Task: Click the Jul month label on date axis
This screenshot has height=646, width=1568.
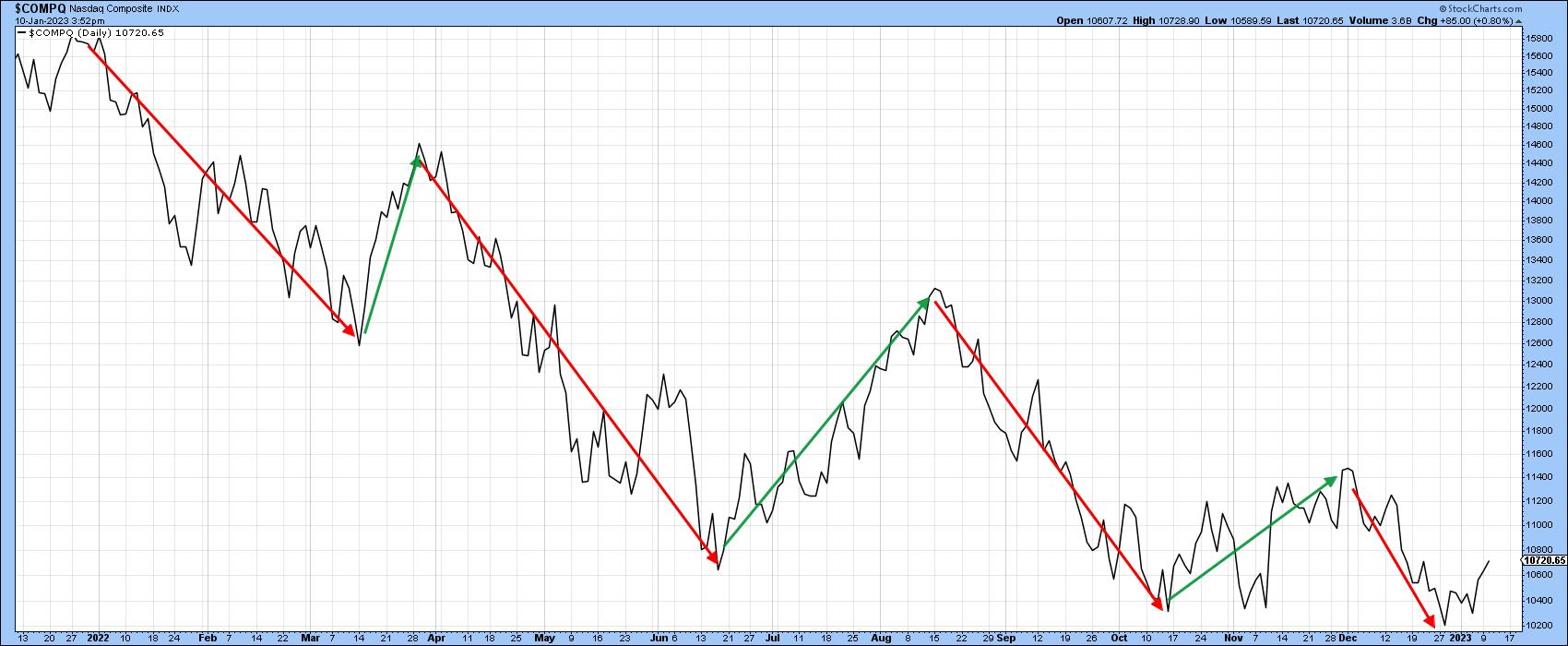Action: (x=773, y=638)
